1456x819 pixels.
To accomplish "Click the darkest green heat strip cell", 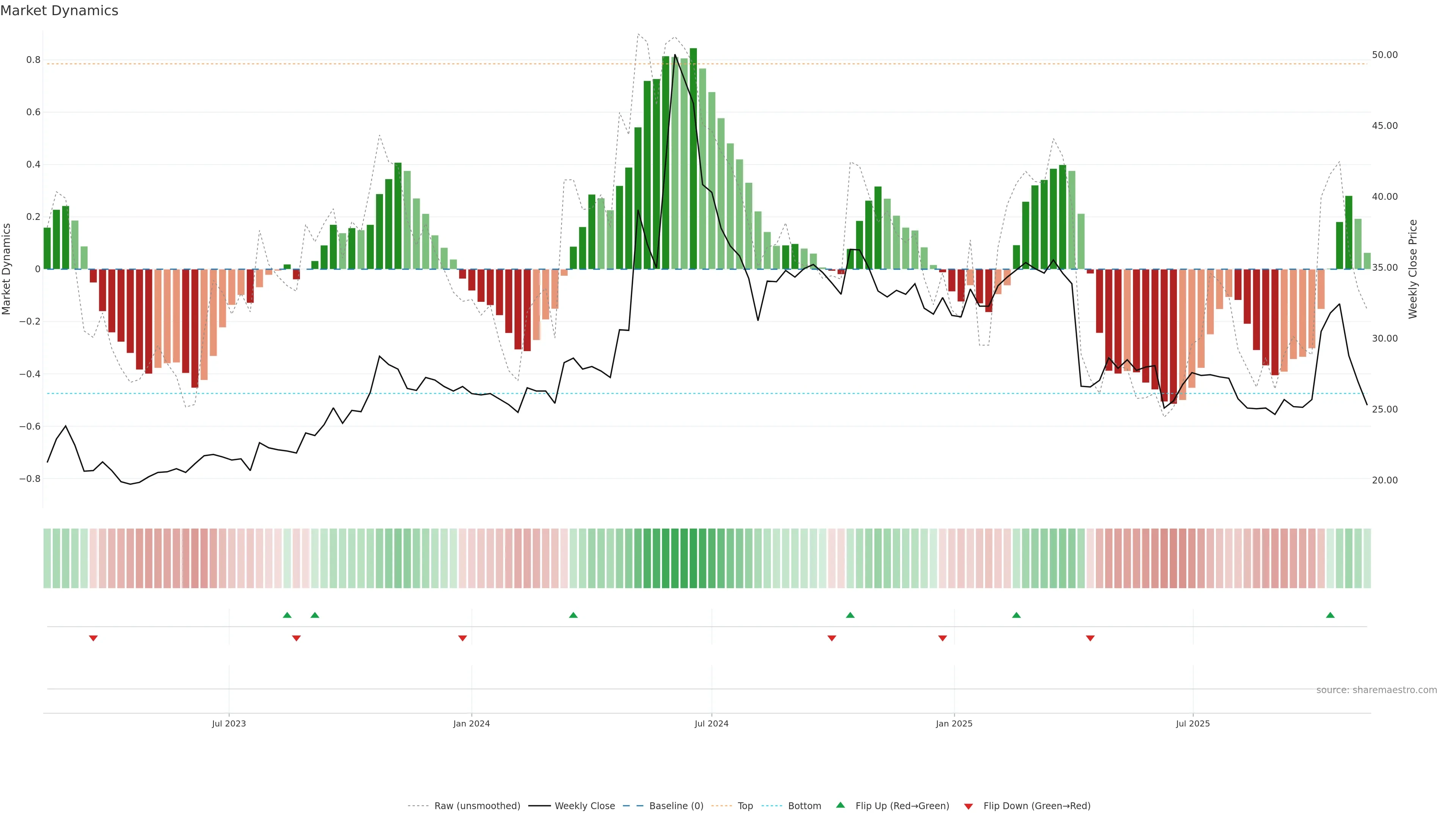I will click(693, 558).
